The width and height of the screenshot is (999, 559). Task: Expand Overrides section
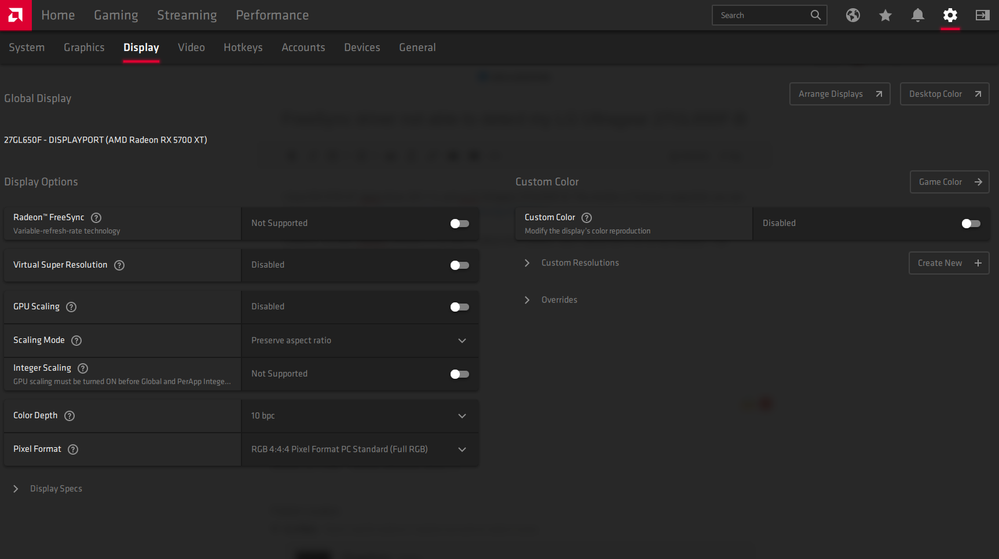[x=550, y=300]
